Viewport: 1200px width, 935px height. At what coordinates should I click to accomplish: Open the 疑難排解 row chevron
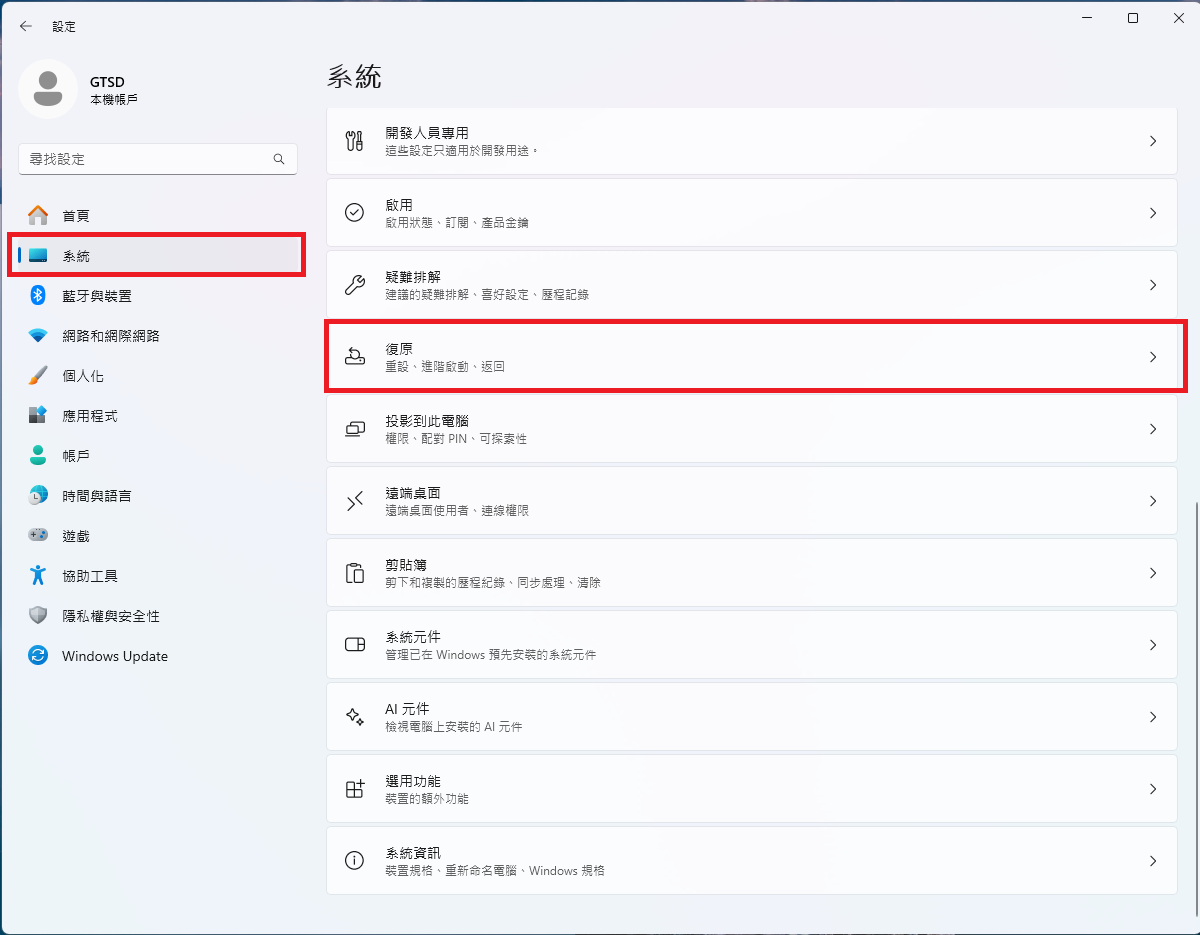[x=1153, y=285]
